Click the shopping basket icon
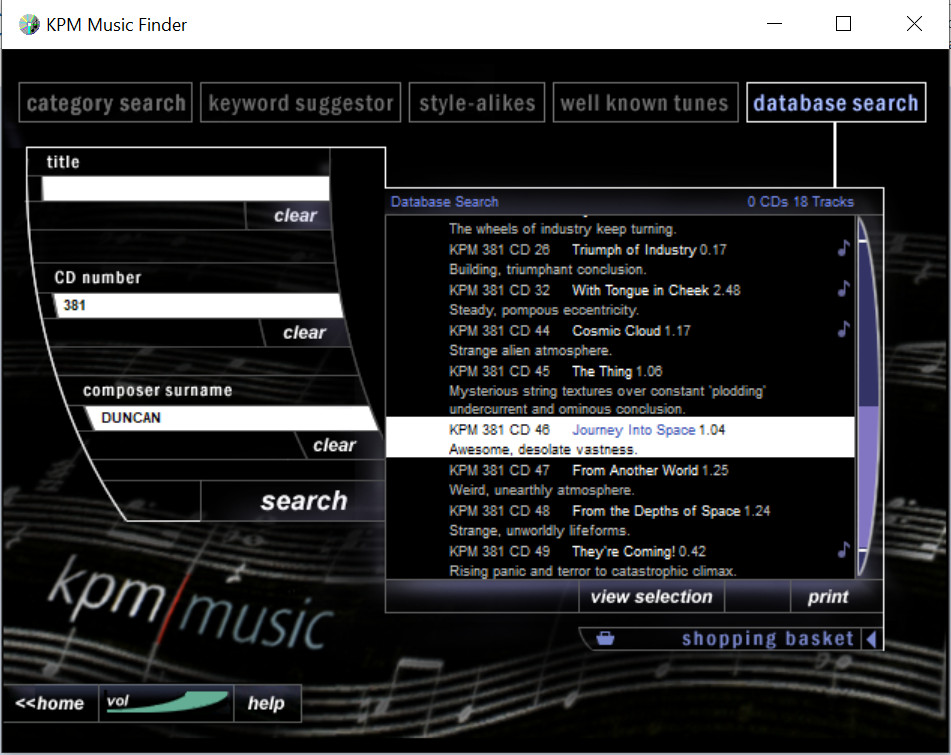 tap(605, 638)
